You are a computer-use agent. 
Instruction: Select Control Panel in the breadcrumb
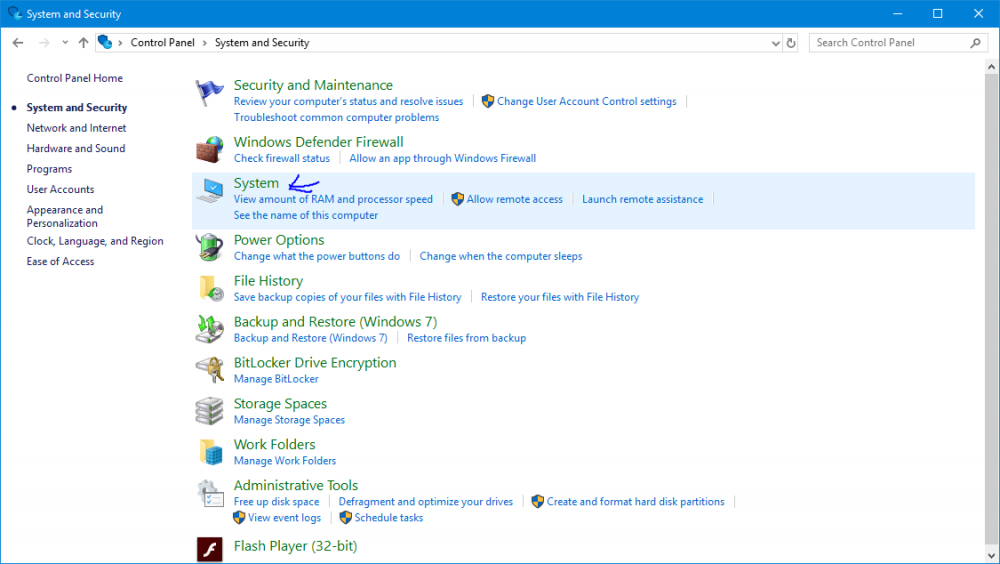tap(163, 43)
